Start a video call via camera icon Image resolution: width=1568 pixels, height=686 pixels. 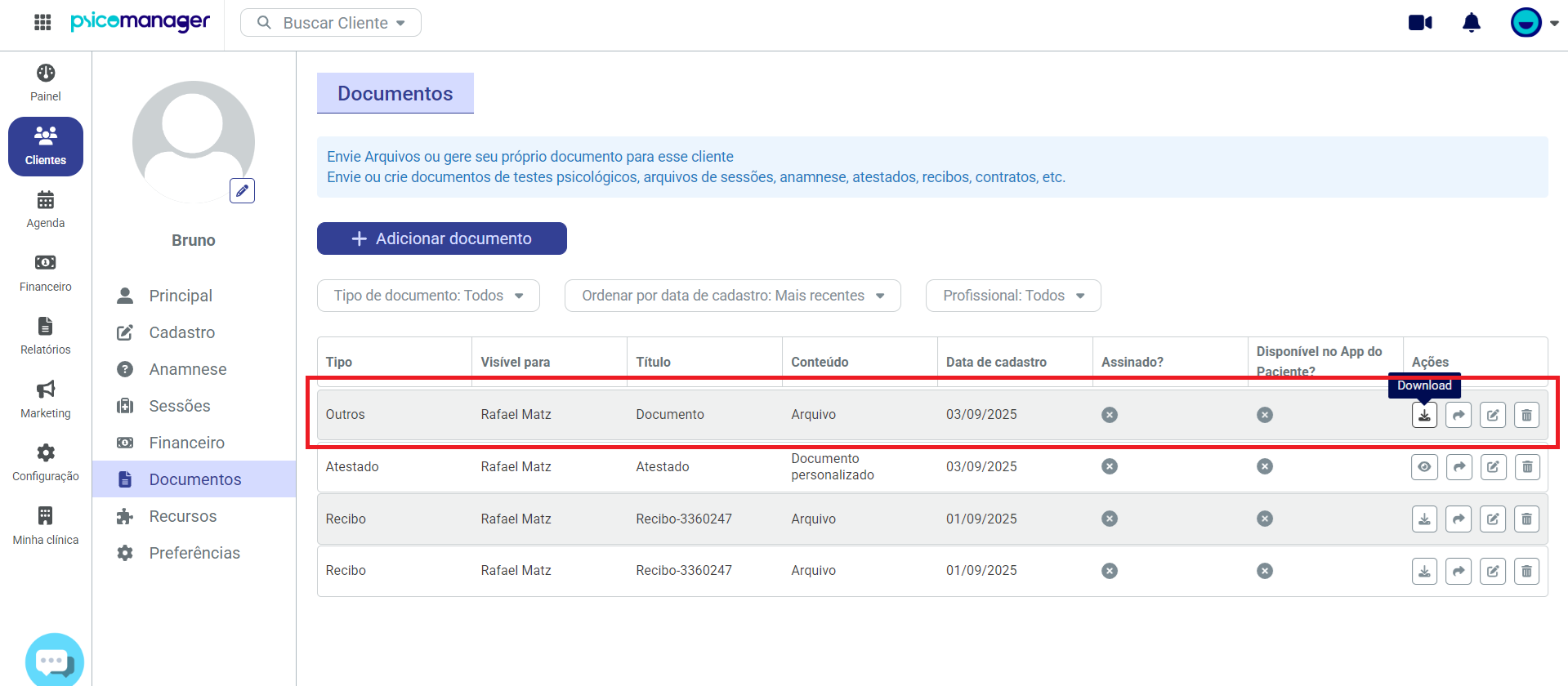(1420, 23)
